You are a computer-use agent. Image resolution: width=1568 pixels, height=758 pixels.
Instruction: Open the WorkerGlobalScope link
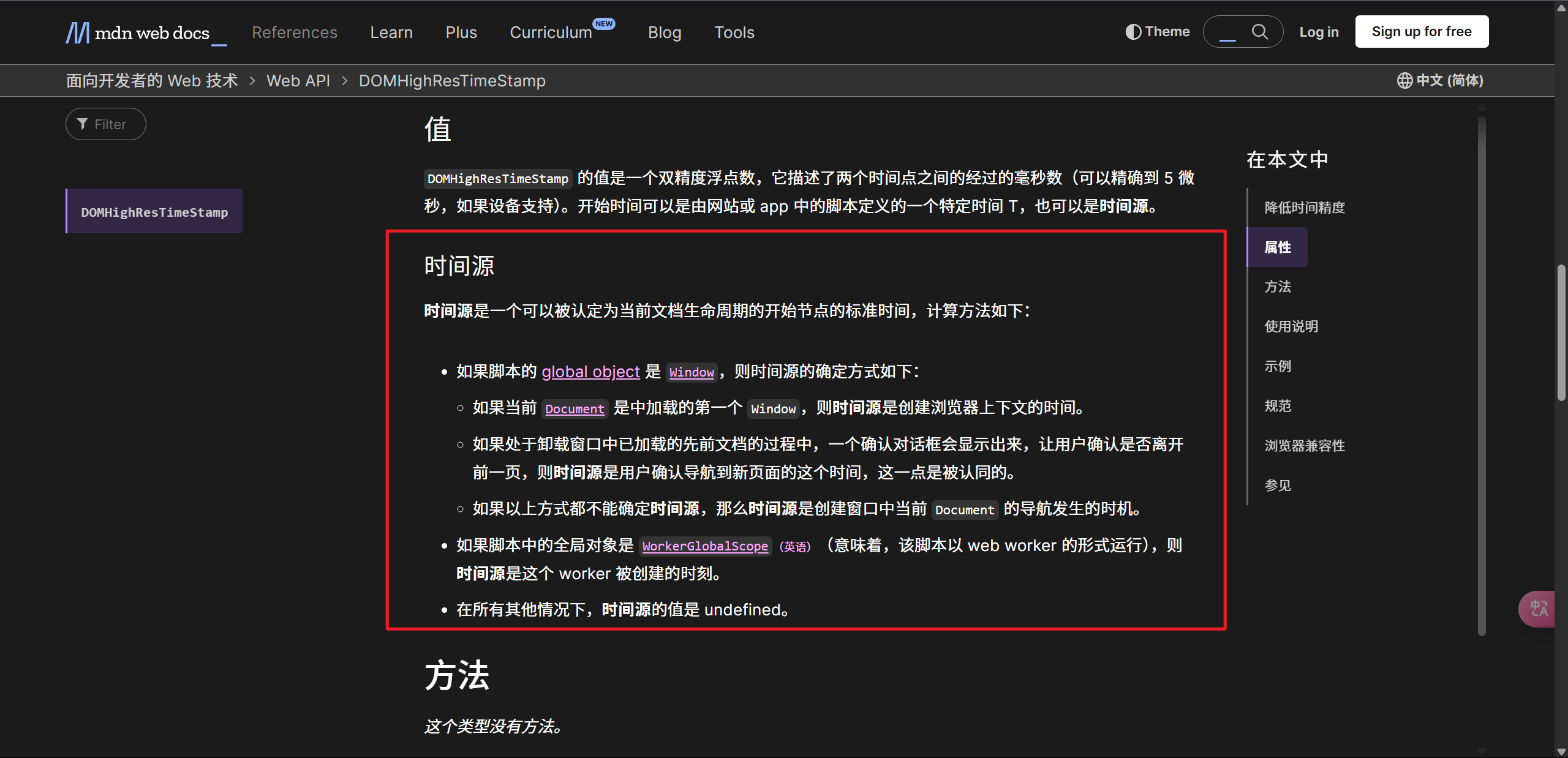click(x=705, y=546)
